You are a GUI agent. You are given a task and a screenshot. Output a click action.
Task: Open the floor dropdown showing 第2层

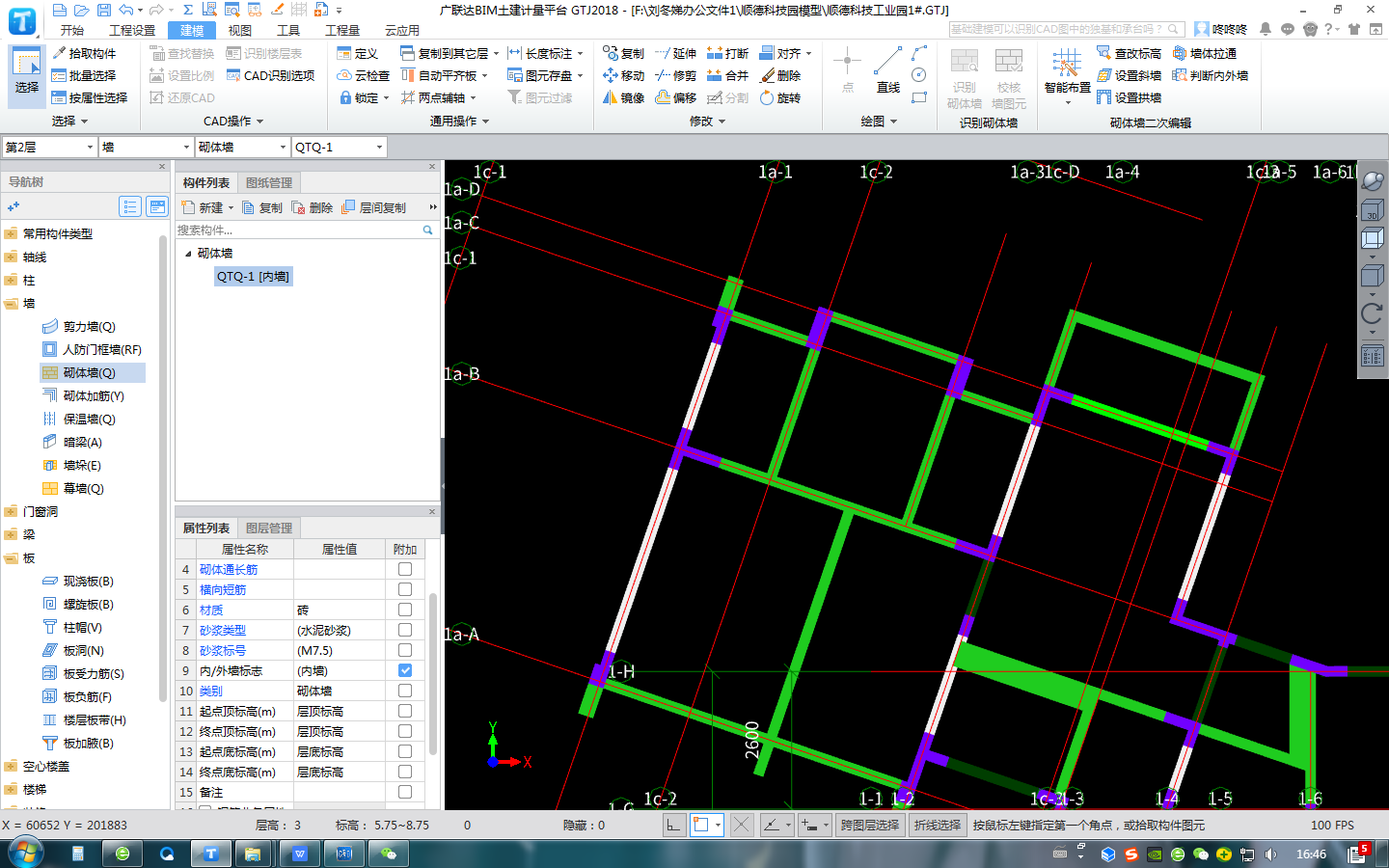(x=48, y=147)
